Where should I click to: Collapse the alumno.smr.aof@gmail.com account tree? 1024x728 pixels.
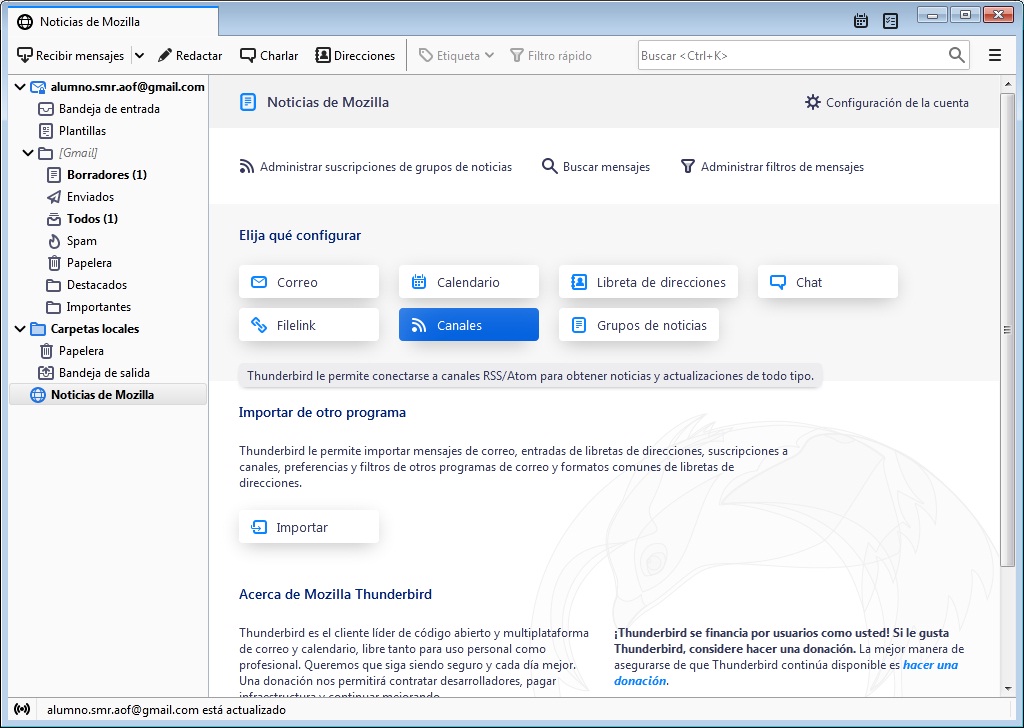20,87
